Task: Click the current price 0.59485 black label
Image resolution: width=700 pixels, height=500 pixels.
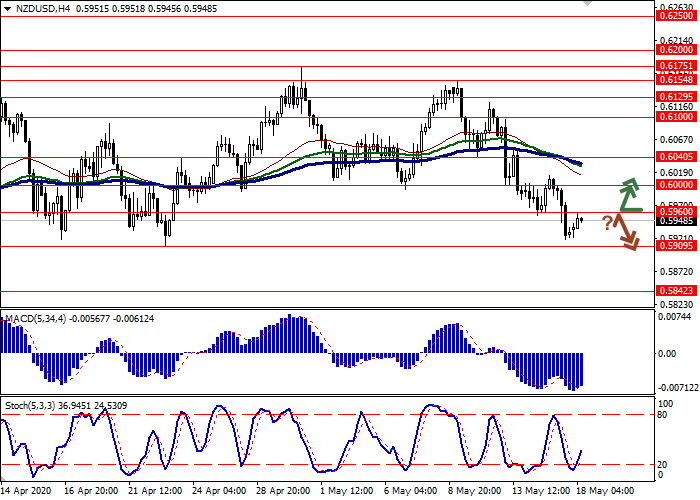Action: coord(675,221)
